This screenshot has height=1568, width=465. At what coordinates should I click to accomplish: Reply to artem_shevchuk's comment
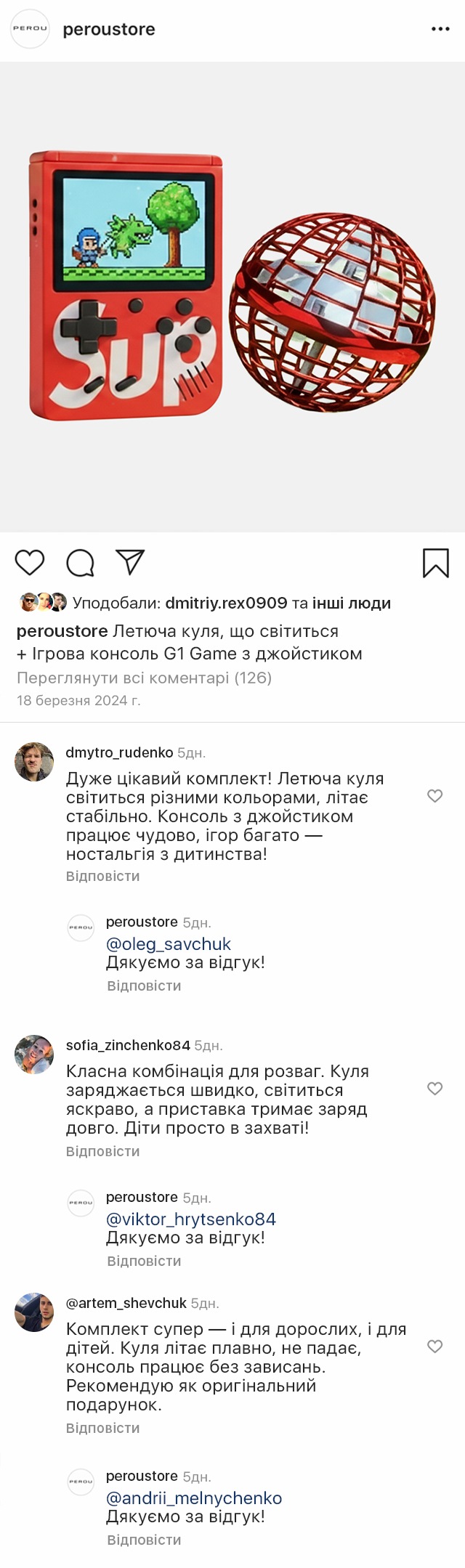pos(102,1428)
